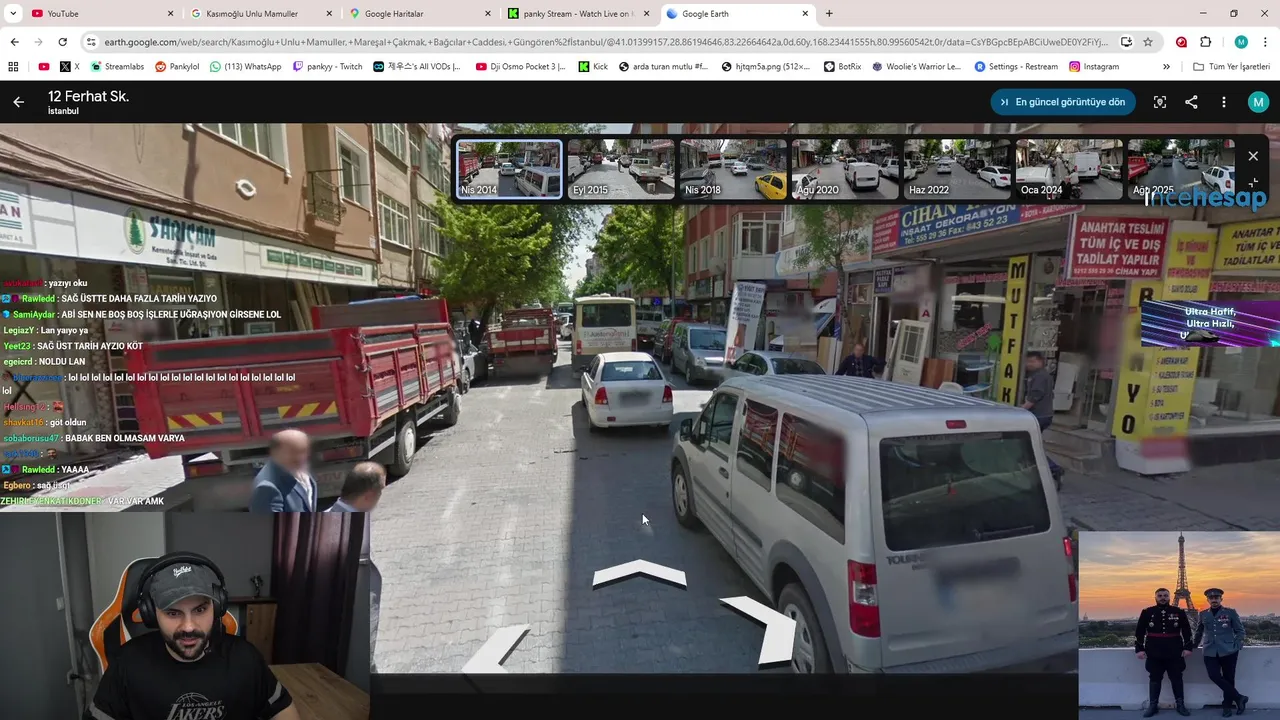
Task: Click the install app icon in address bar
Action: [x=1126, y=42]
